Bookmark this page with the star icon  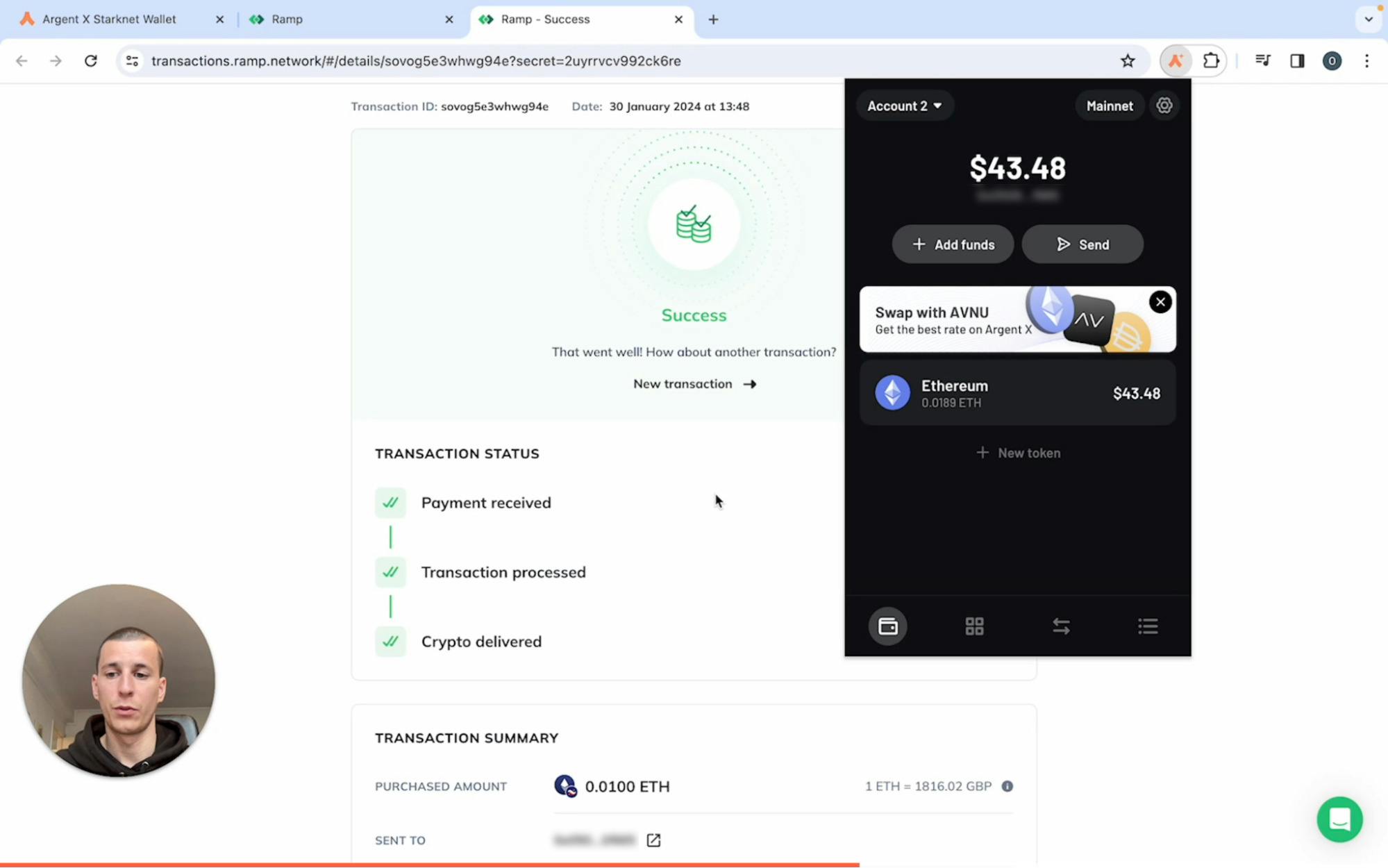point(1128,61)
